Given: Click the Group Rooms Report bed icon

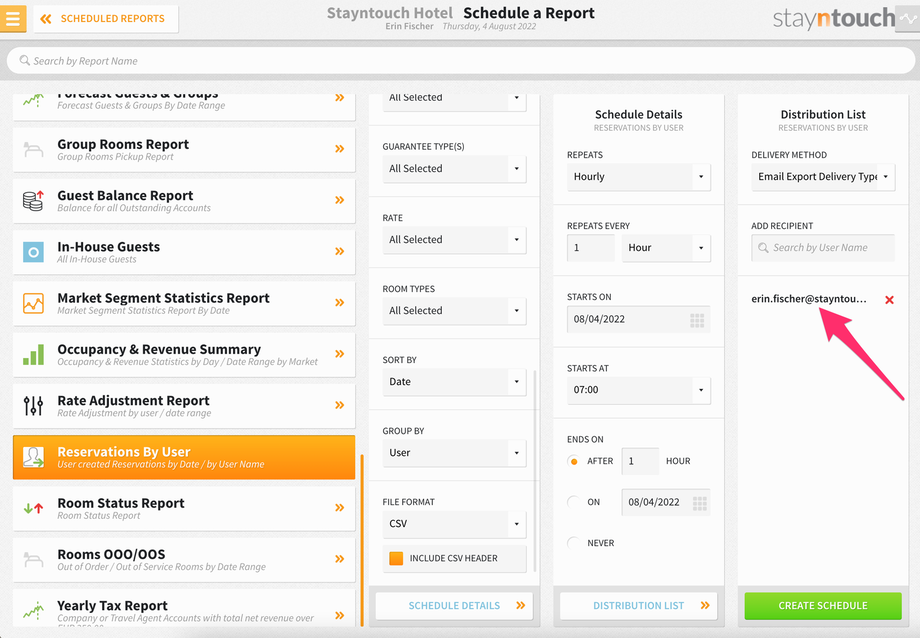Looking at the screenshot, I should [x=33, y=150].
